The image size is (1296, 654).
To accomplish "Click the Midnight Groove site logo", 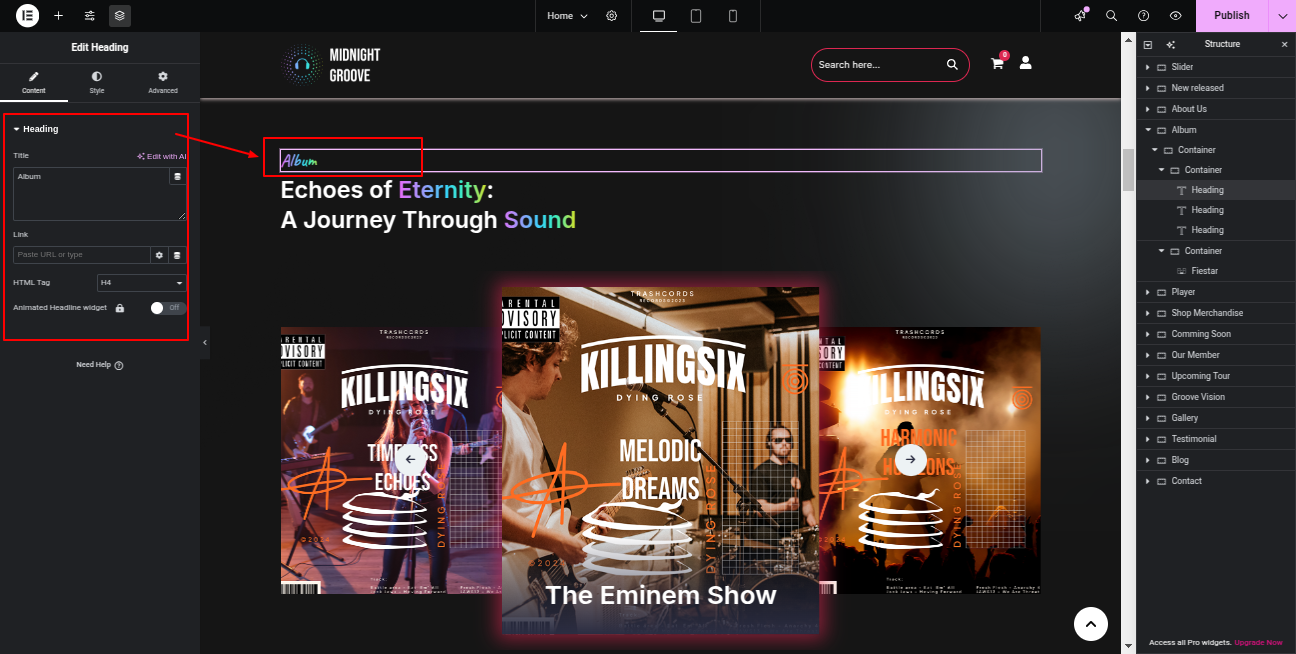I will 331,65.
